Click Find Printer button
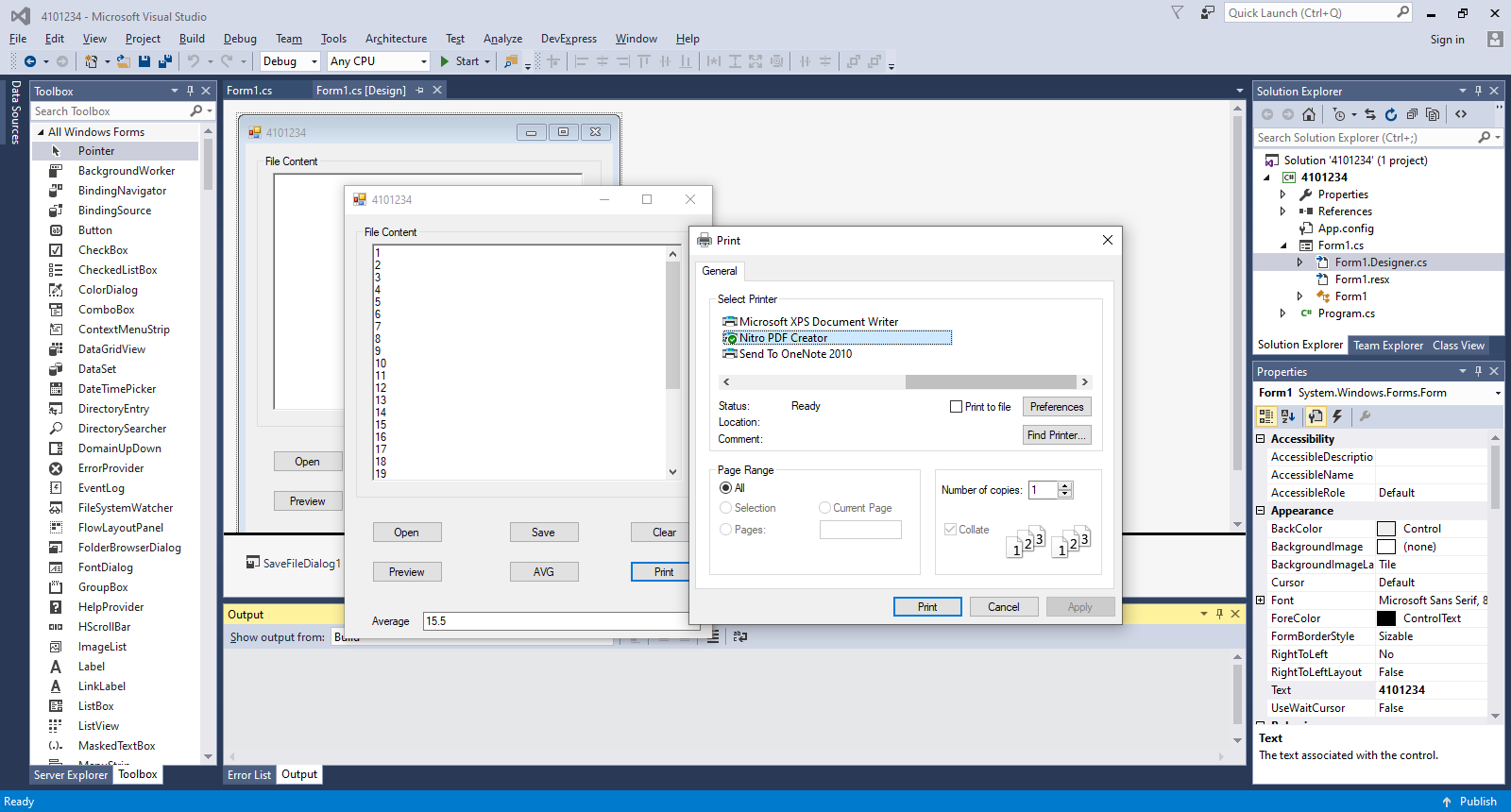The image size is (1511, 812). click(x=1057, y=435)
